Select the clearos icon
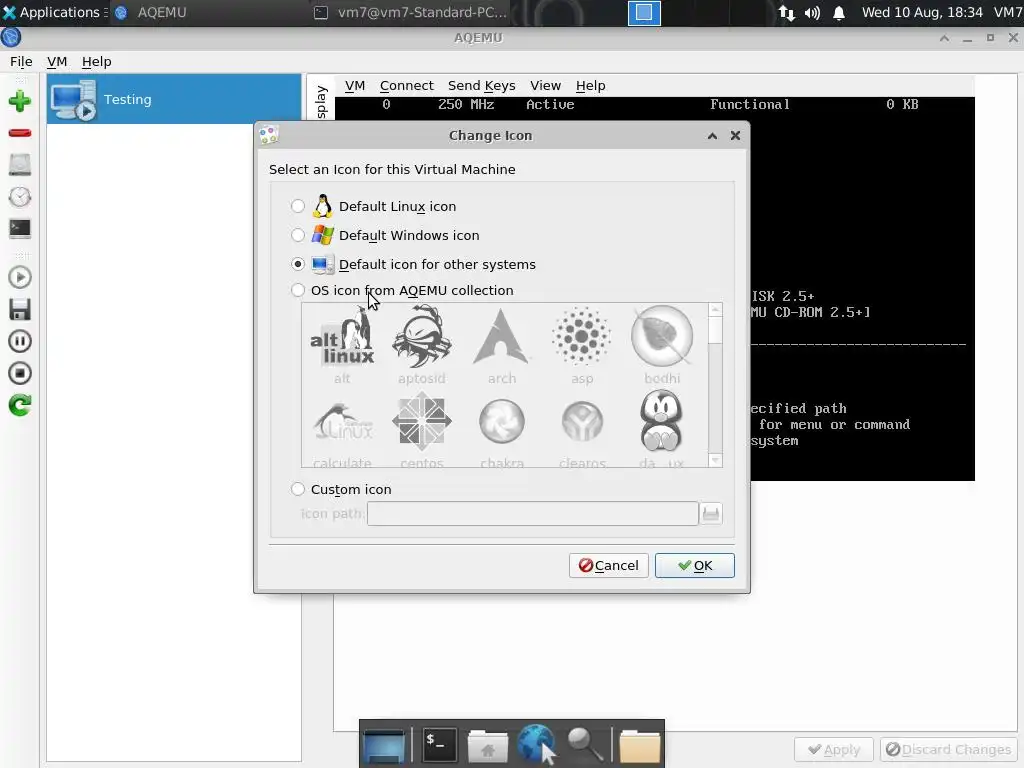 point(582,429)
